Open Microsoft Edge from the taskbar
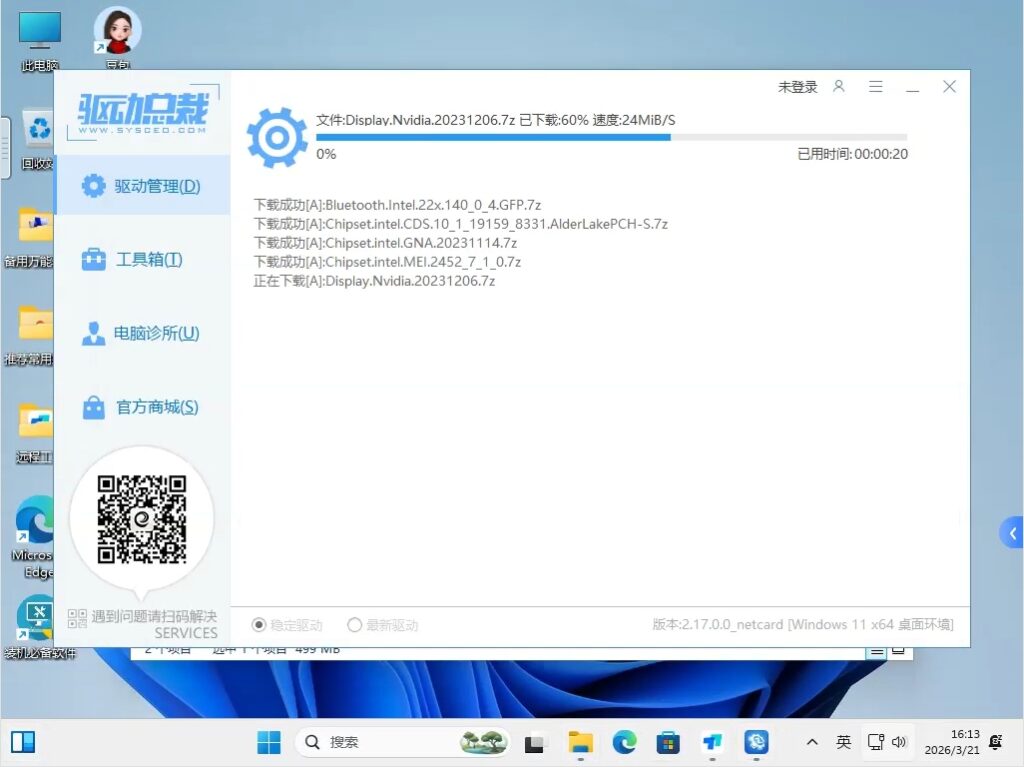This screenshot has width=1024, height=767. click(625, 742)
